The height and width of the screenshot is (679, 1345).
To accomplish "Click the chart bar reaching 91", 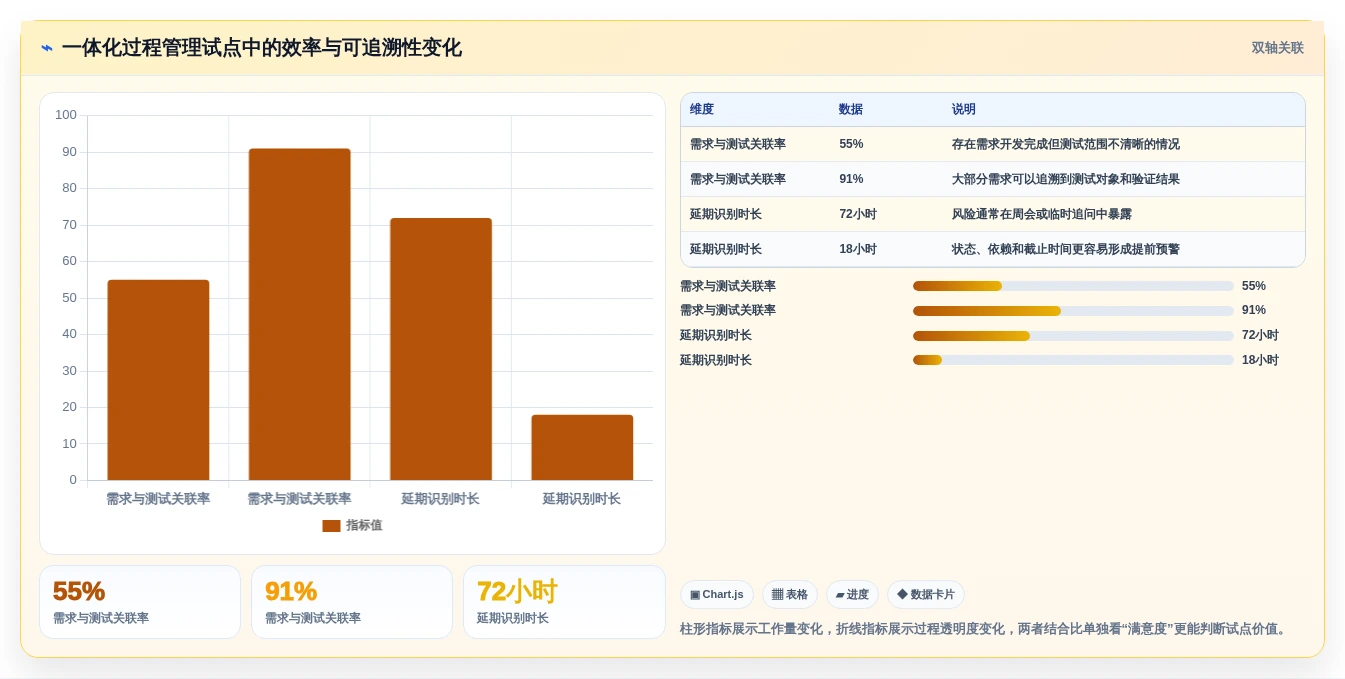I will pyautogui.click(x=300, y=314).
